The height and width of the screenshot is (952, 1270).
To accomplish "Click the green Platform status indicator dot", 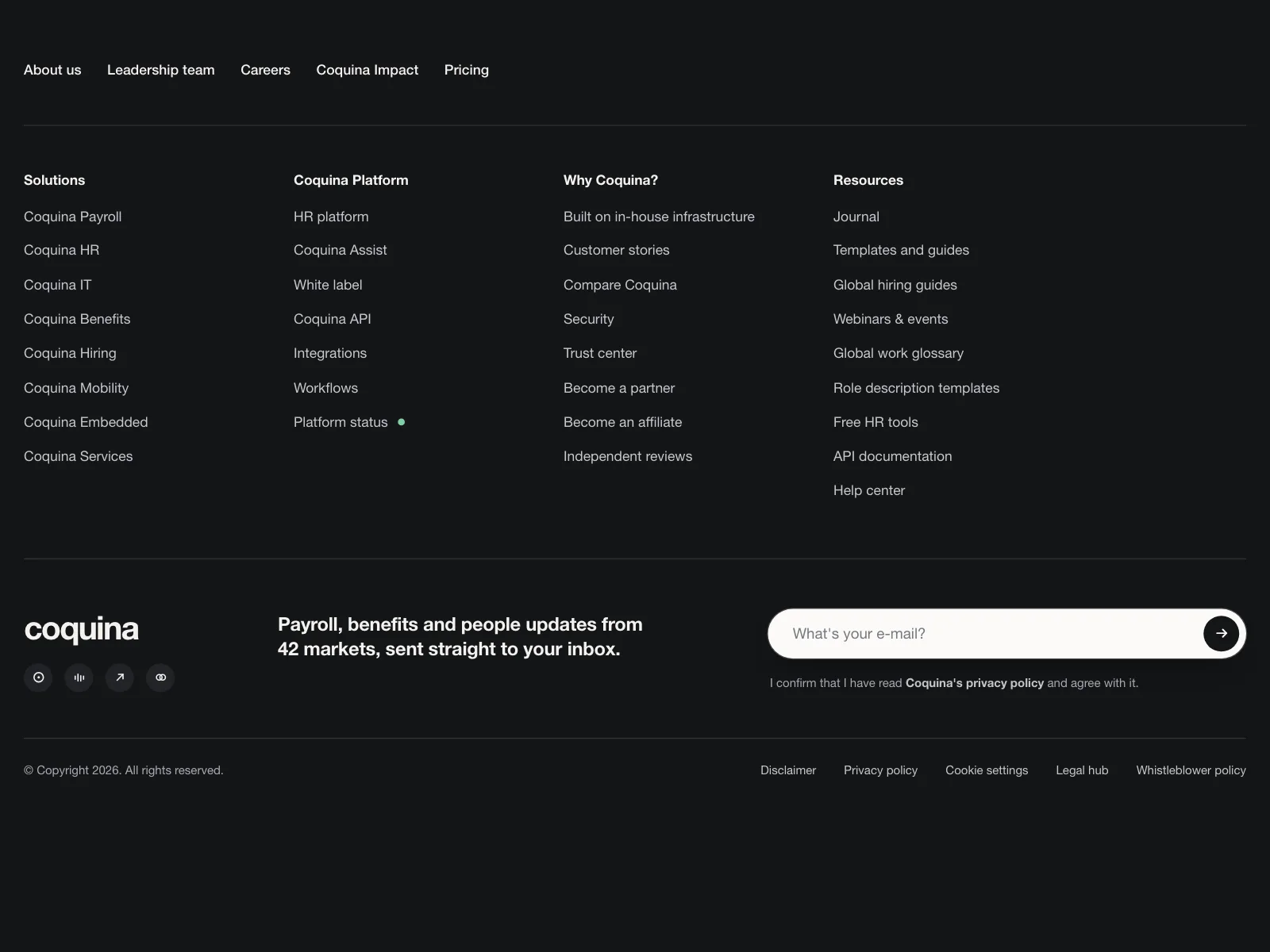I will click(402, 422).
